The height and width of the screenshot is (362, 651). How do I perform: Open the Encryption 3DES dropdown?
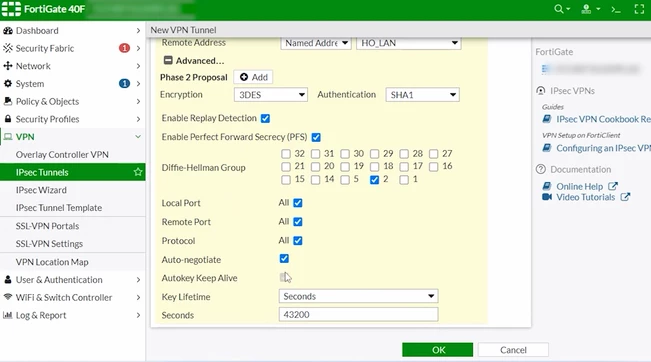271,95
